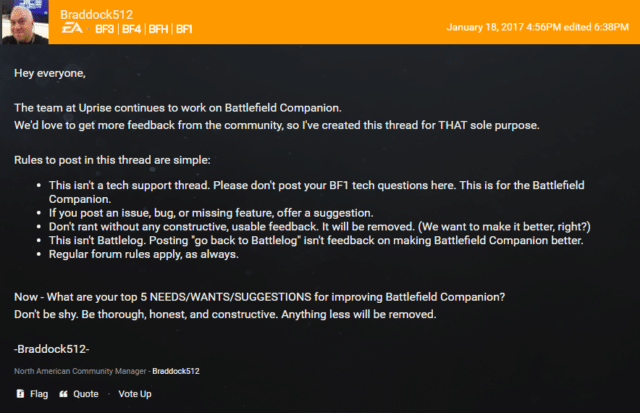The image size is (640, 413).
Task: Click the BFH badge
Action: point(159,29)
